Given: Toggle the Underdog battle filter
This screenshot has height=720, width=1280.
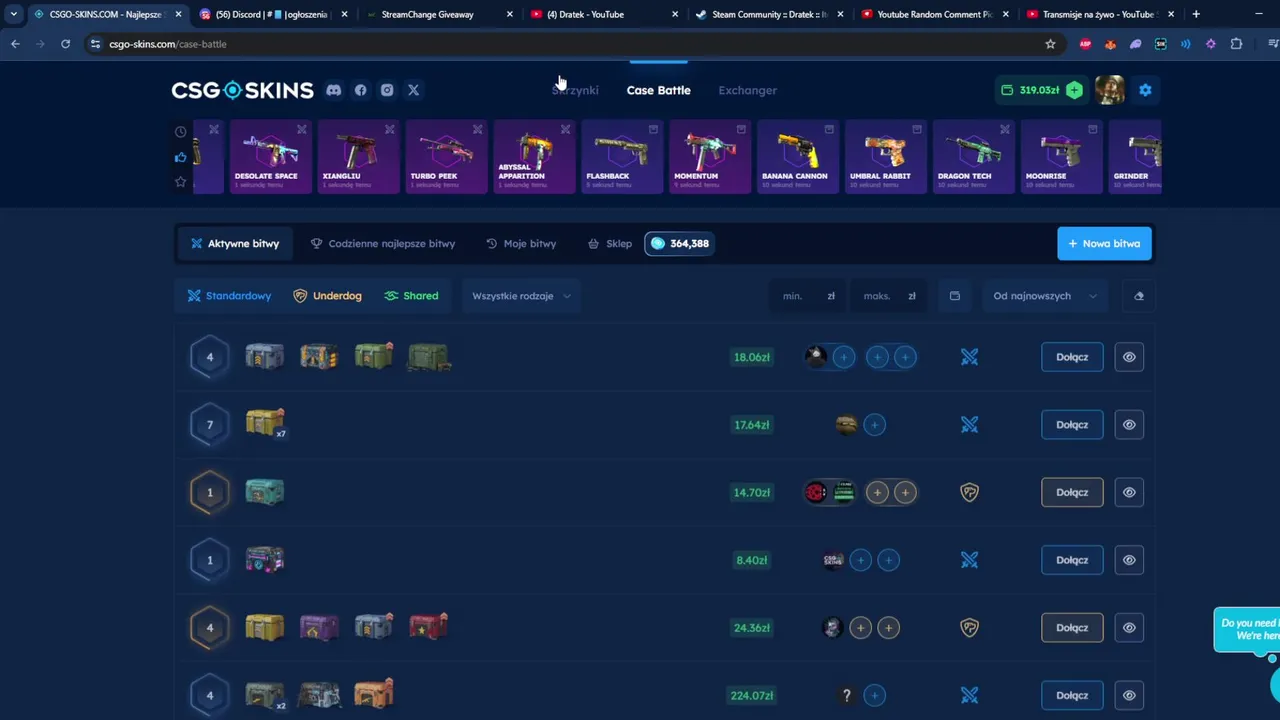Looking at the screenshot, I should tap(327, 296).
